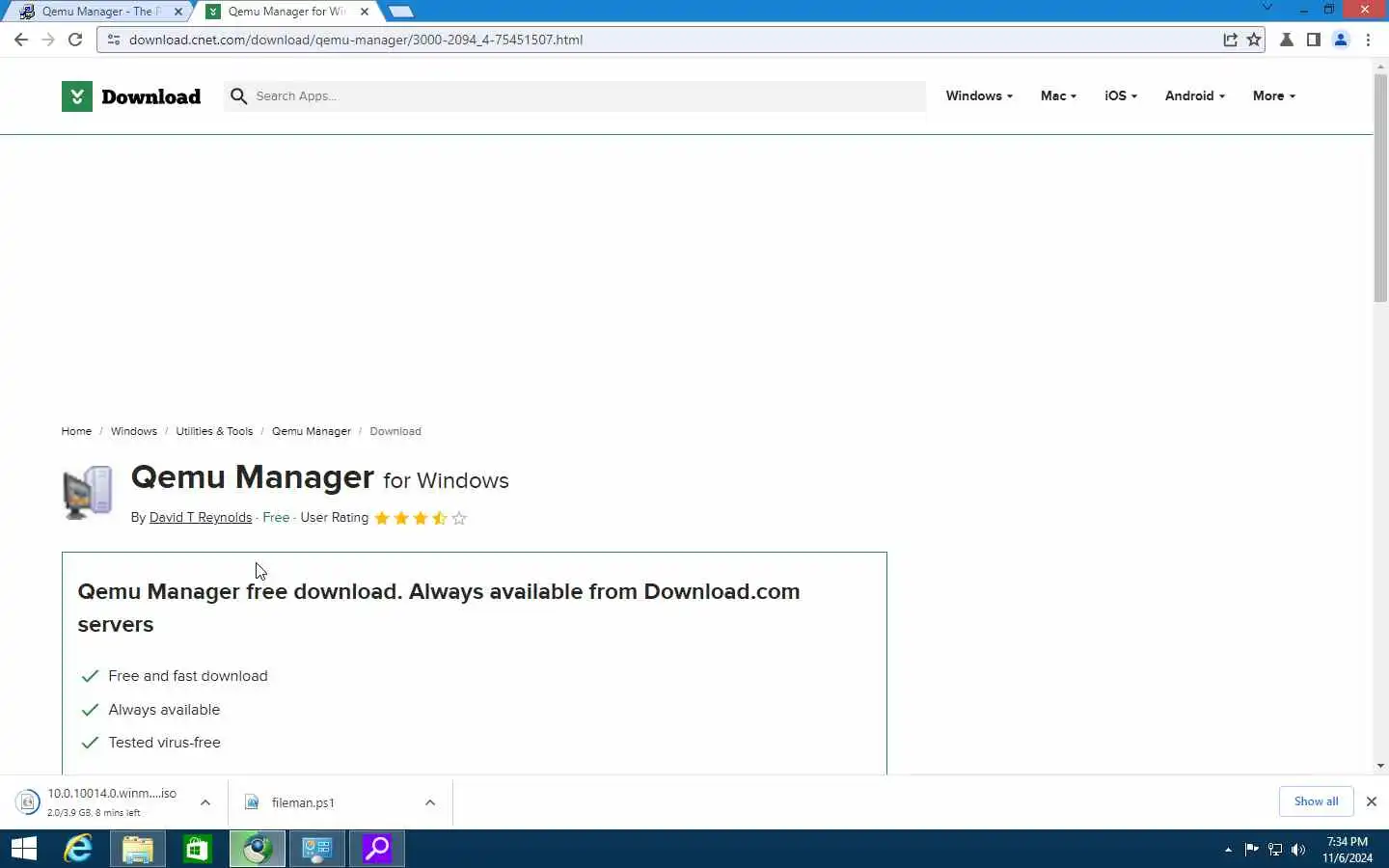Image resolution: width=1389 pixels, height=868 pixels.
Task: Click the scrollbar up arrow
Action: click(x=1380, y=66)
